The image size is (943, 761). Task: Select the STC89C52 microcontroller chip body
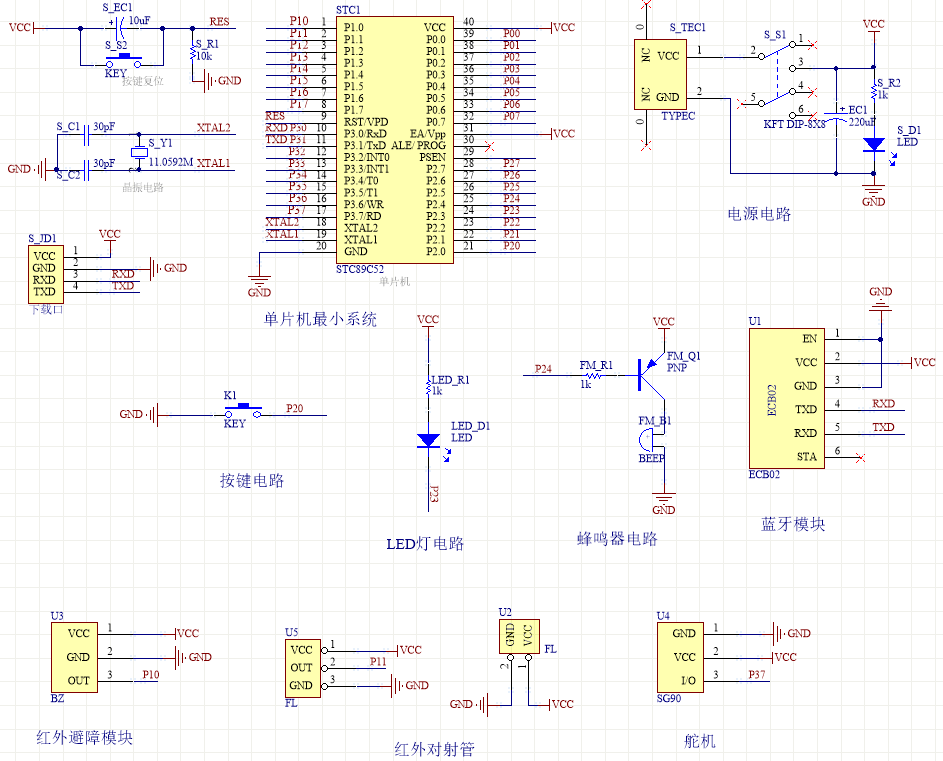coord(395,140)
